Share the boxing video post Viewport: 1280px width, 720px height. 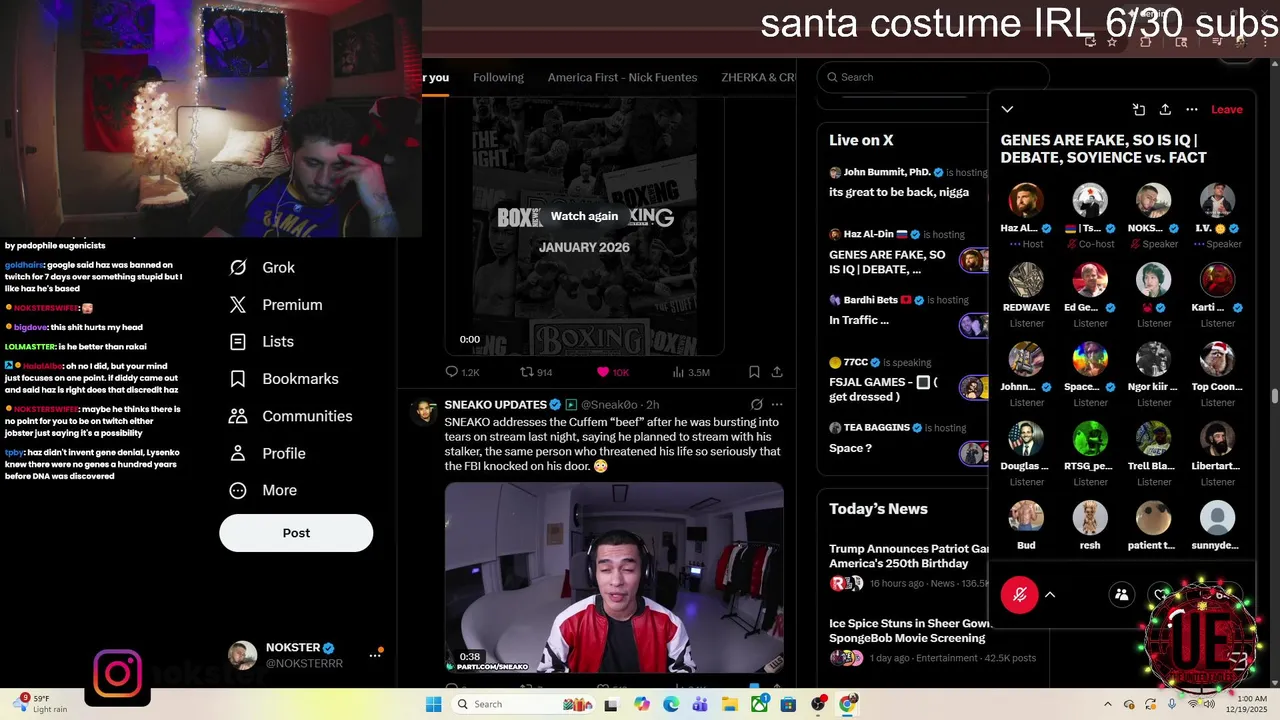777,372
